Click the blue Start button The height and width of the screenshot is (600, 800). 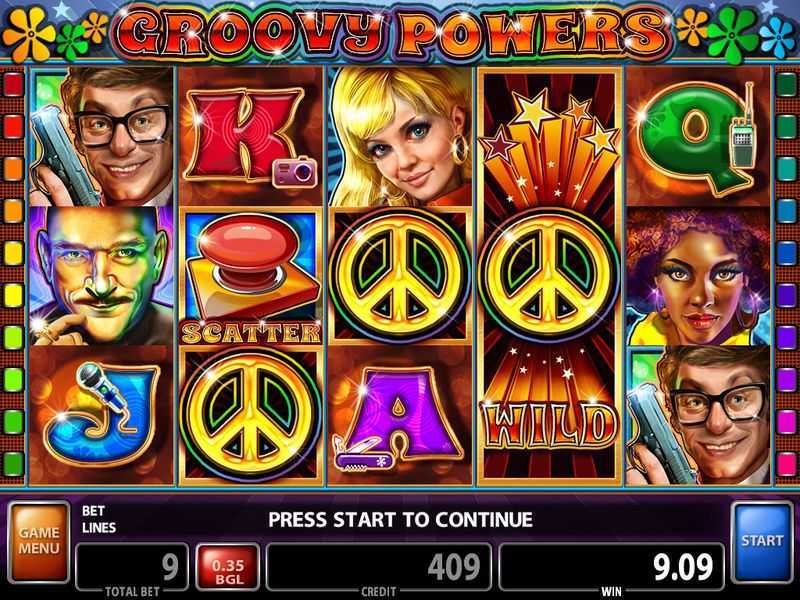(762, 541)
